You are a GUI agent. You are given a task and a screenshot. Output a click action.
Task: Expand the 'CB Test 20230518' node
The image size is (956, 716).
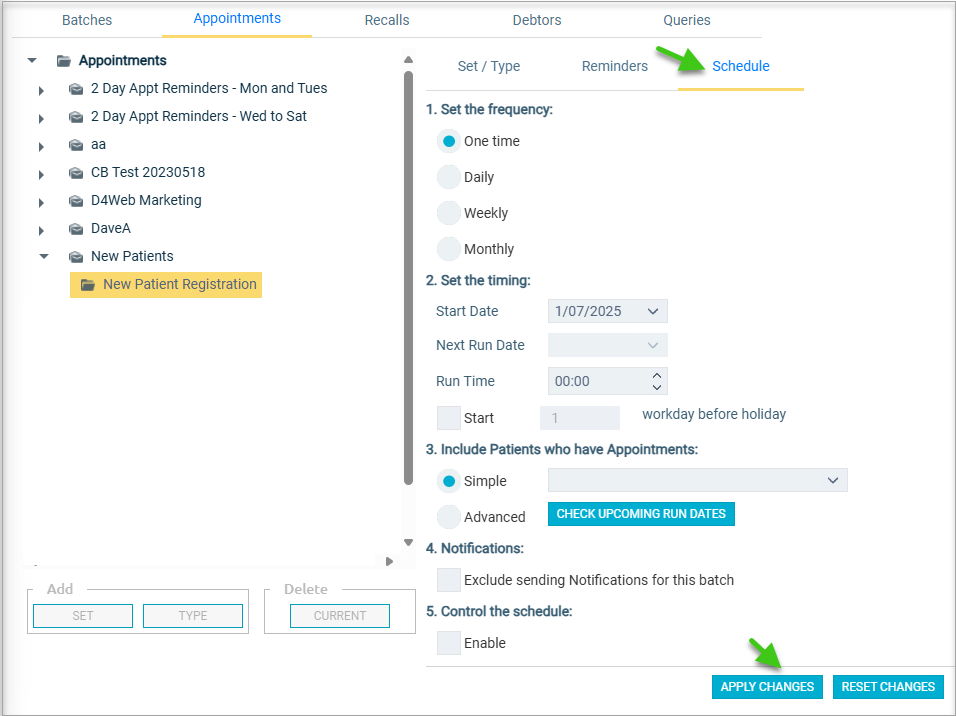pos(41,174)
